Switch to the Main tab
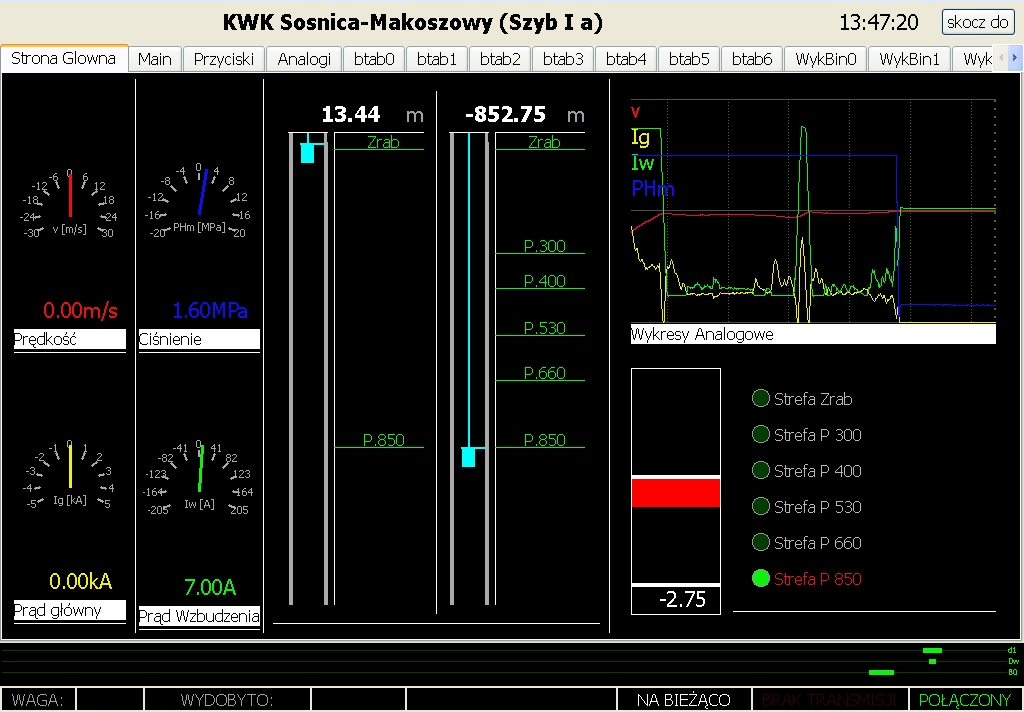The width and height of the screenshot is (1024, 712). (x=155, y=59)
